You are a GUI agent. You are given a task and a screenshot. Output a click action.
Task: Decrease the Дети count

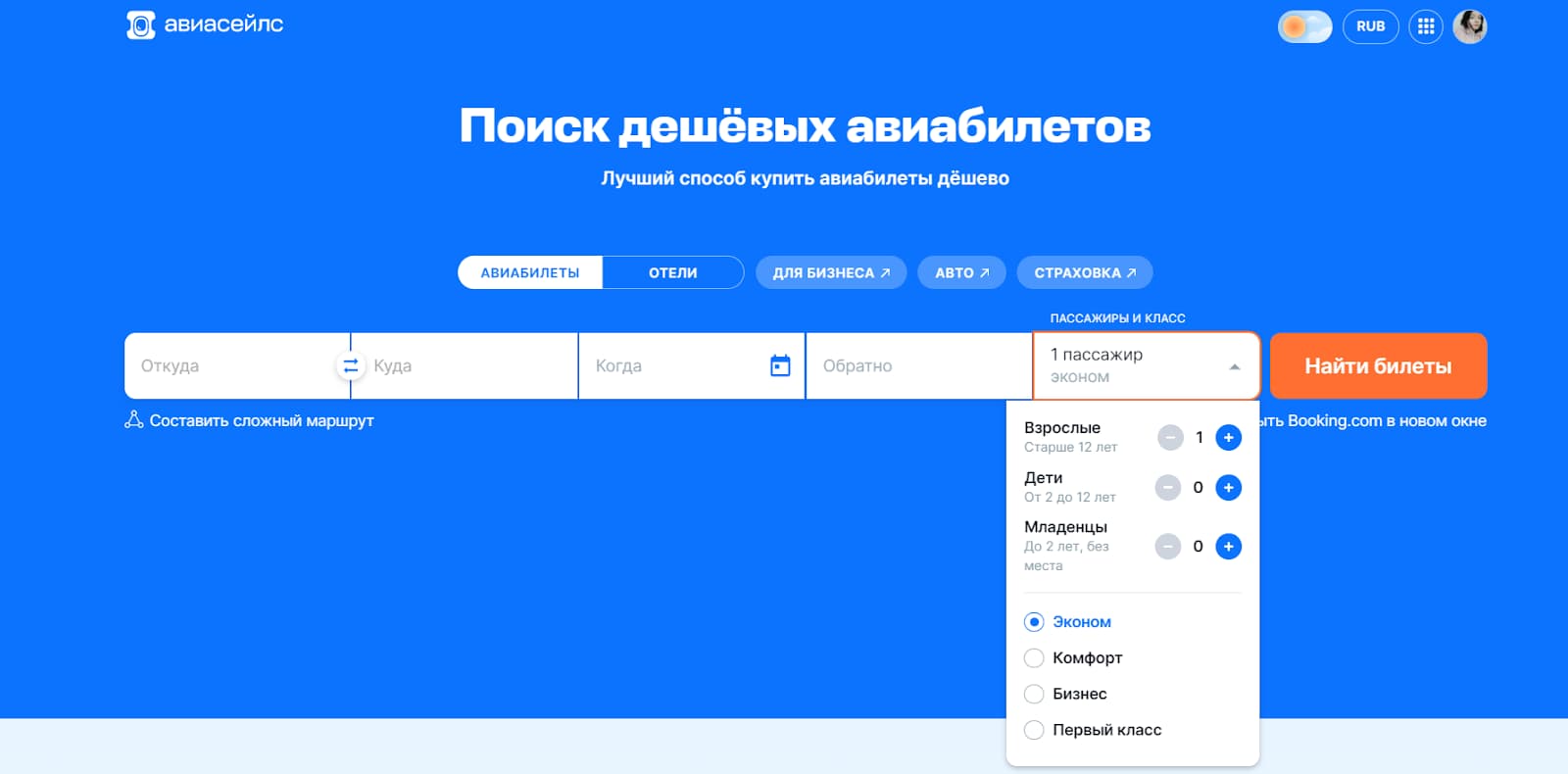pyautogui.click(x=1168, y=487)
